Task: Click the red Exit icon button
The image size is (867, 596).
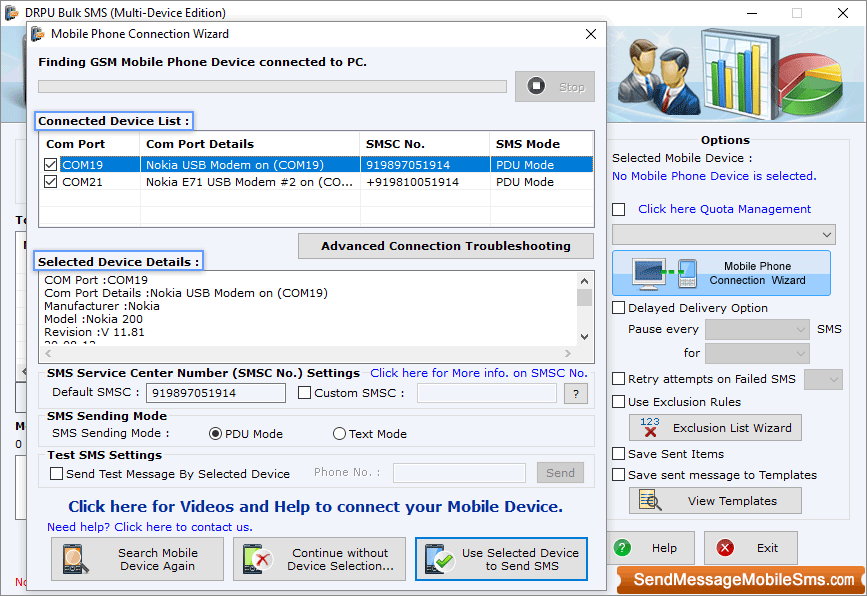Action: 725,548
